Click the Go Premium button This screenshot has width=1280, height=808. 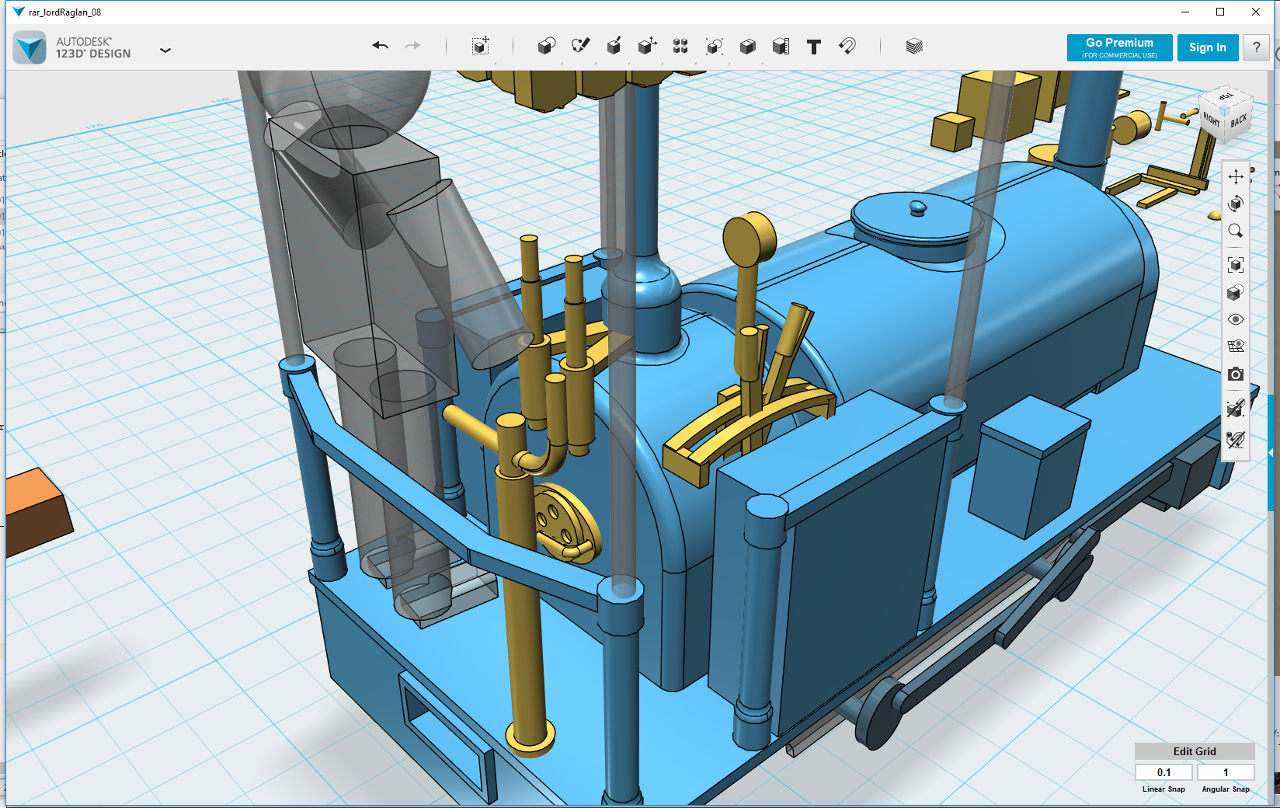(1119, 47)
